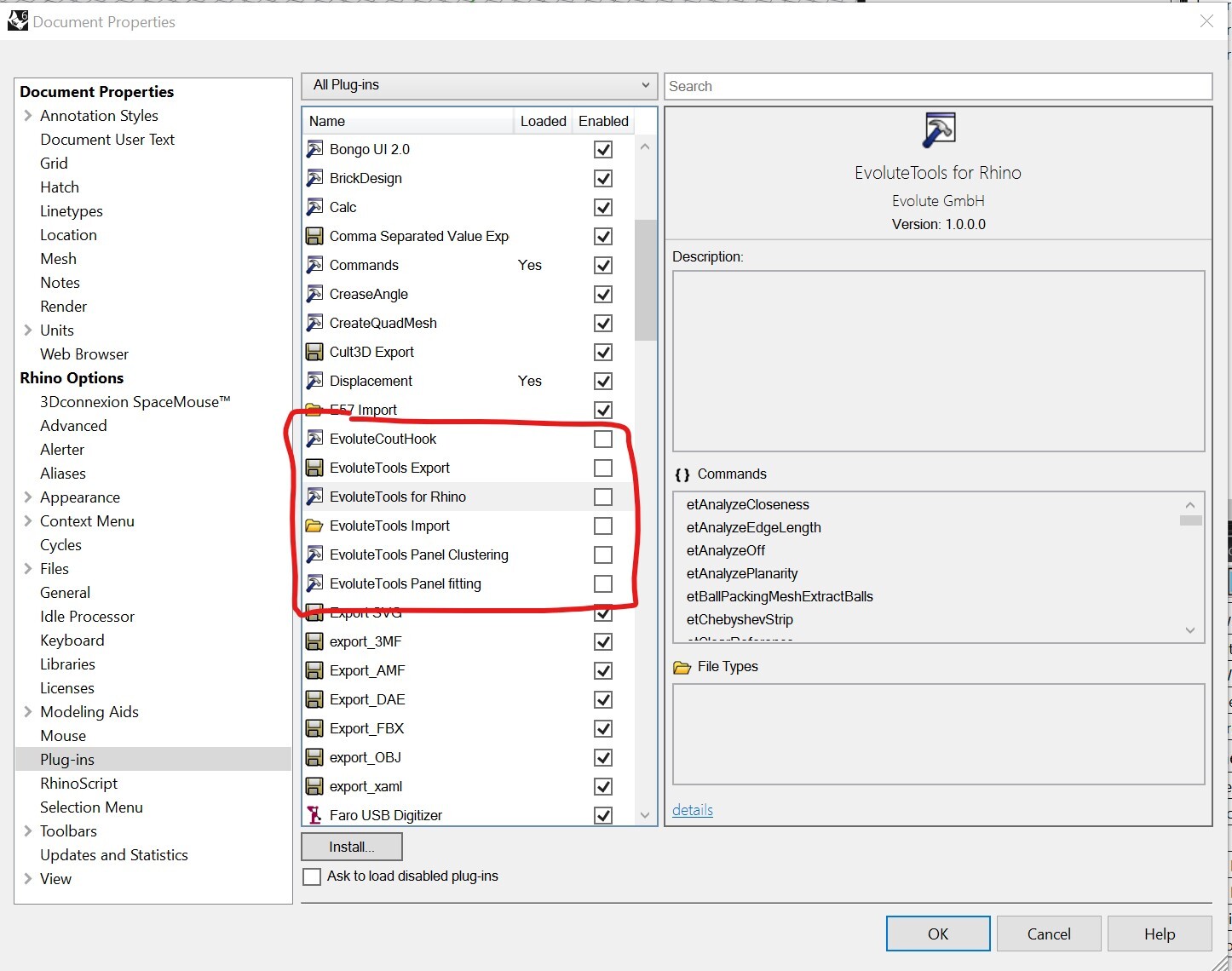Disable the Bongo UI 2.0 checkbox
Screen dimensions: 1232x971
(x=603, y=149)
